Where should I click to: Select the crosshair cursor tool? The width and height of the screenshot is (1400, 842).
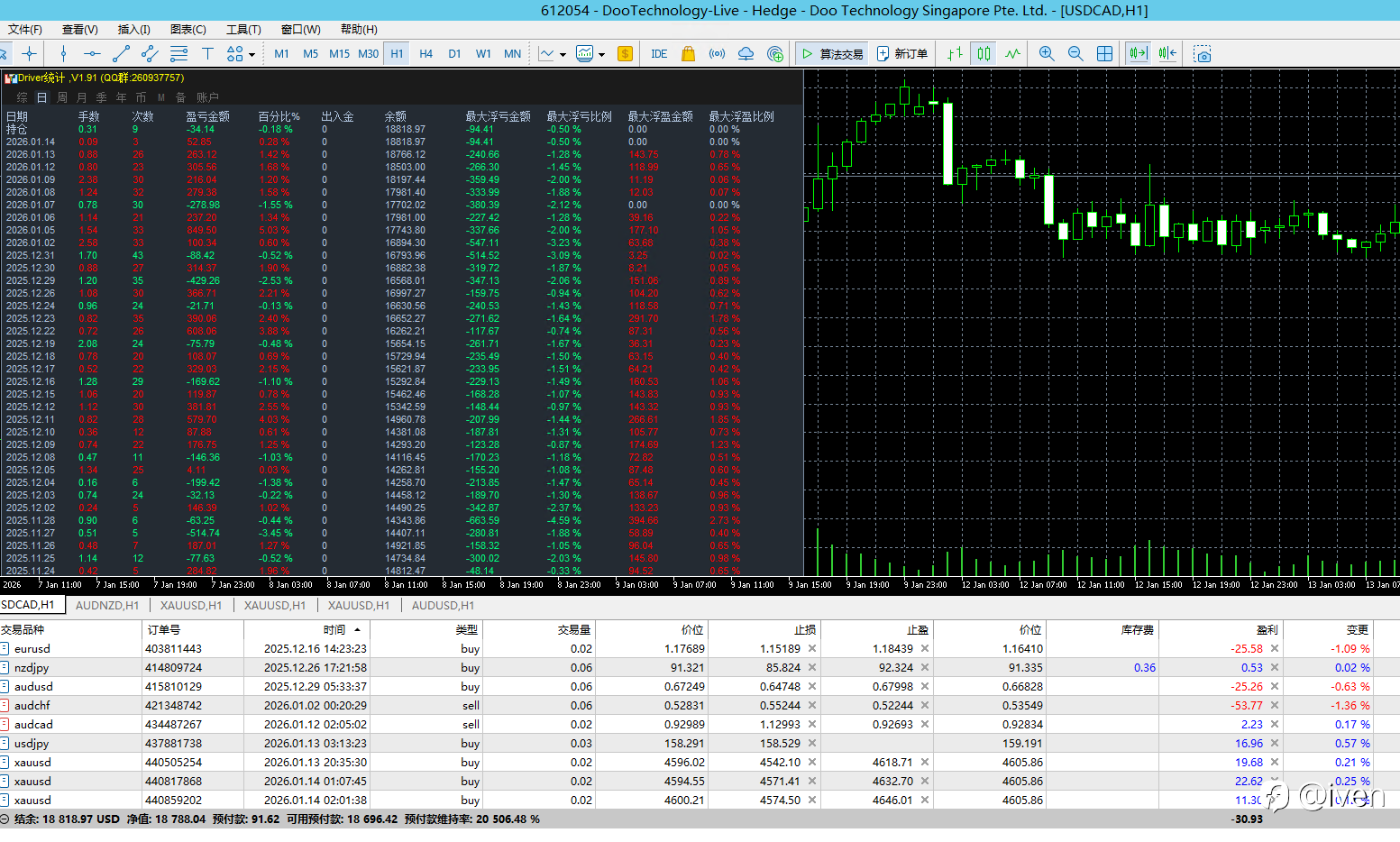coord(29,54)
